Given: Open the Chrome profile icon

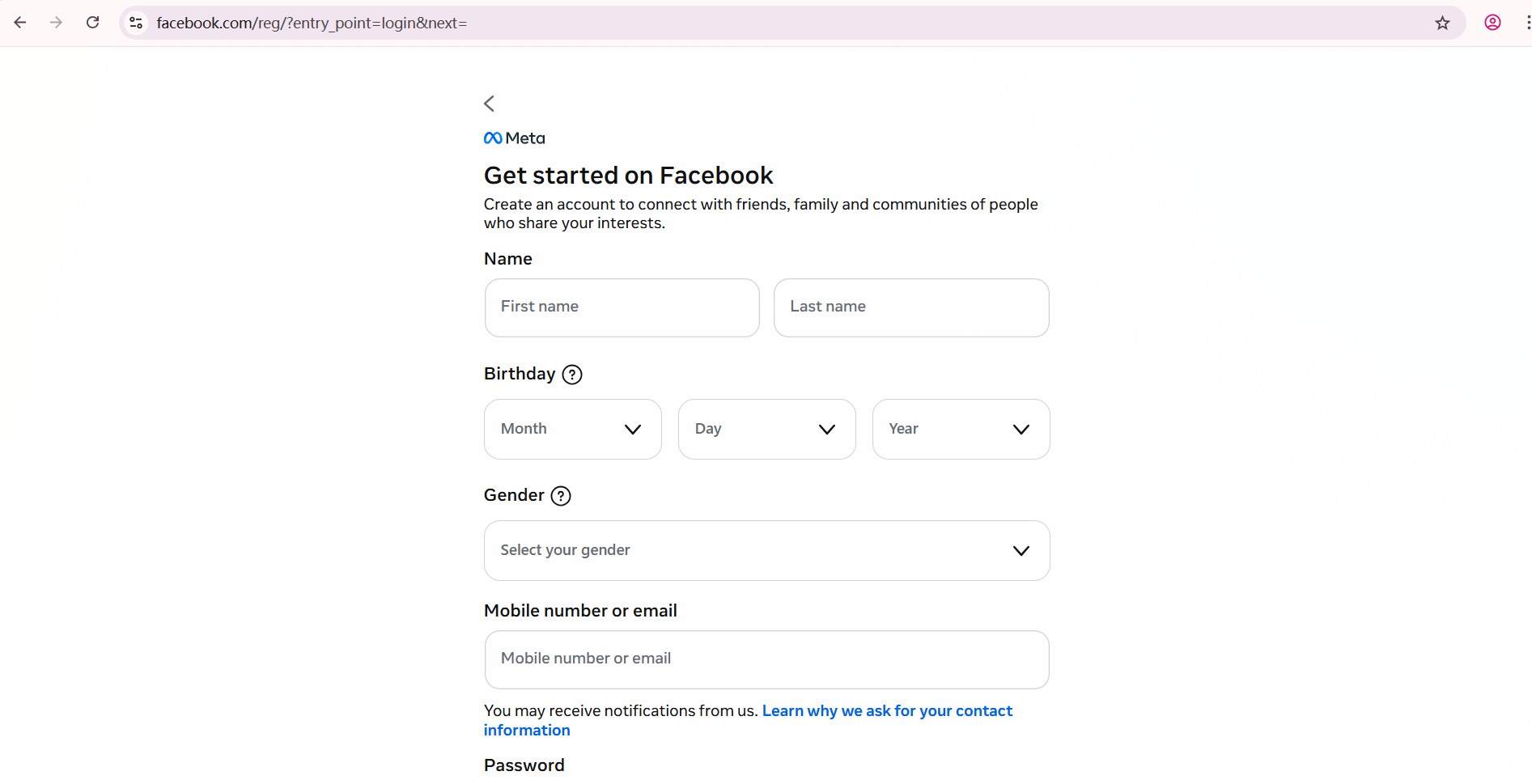Looking at the screenshot, I should click(x=1492, y=23).
